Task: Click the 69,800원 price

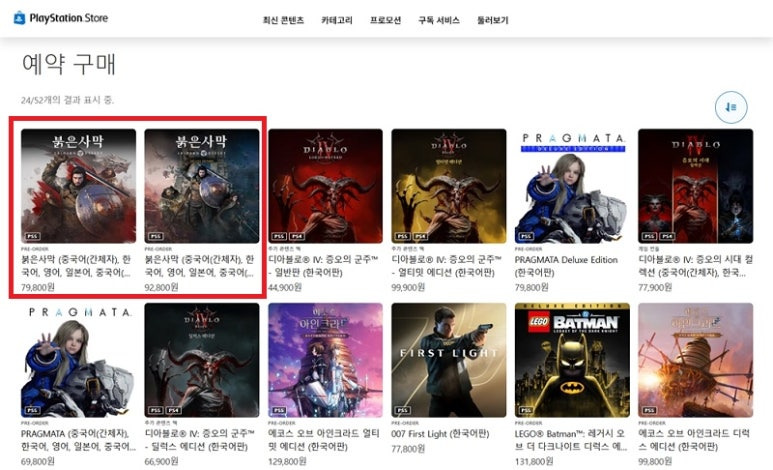Action: pos(37,461)
